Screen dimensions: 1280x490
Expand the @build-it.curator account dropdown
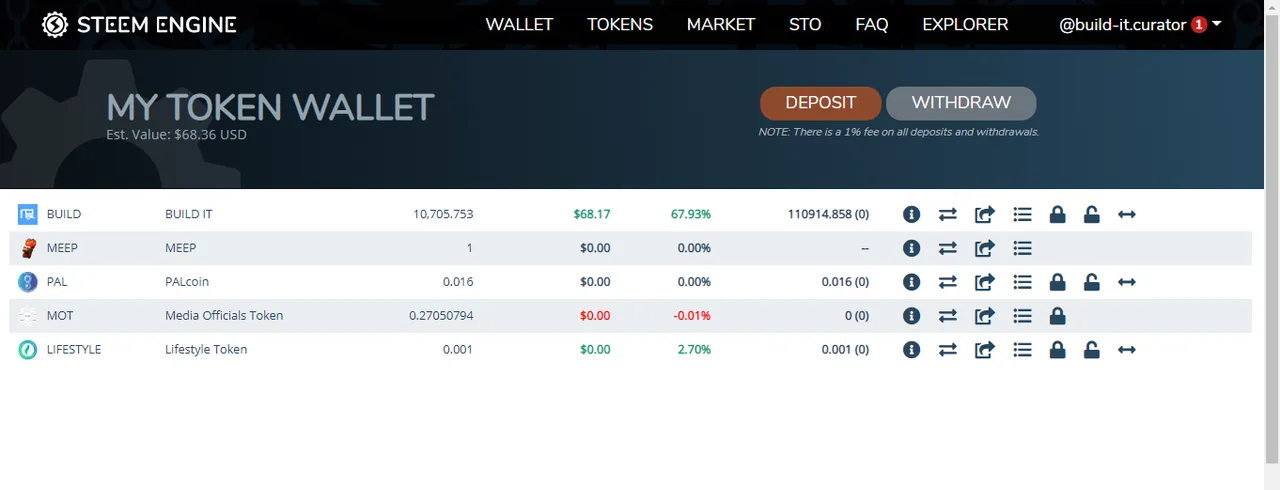point(1140,24)
